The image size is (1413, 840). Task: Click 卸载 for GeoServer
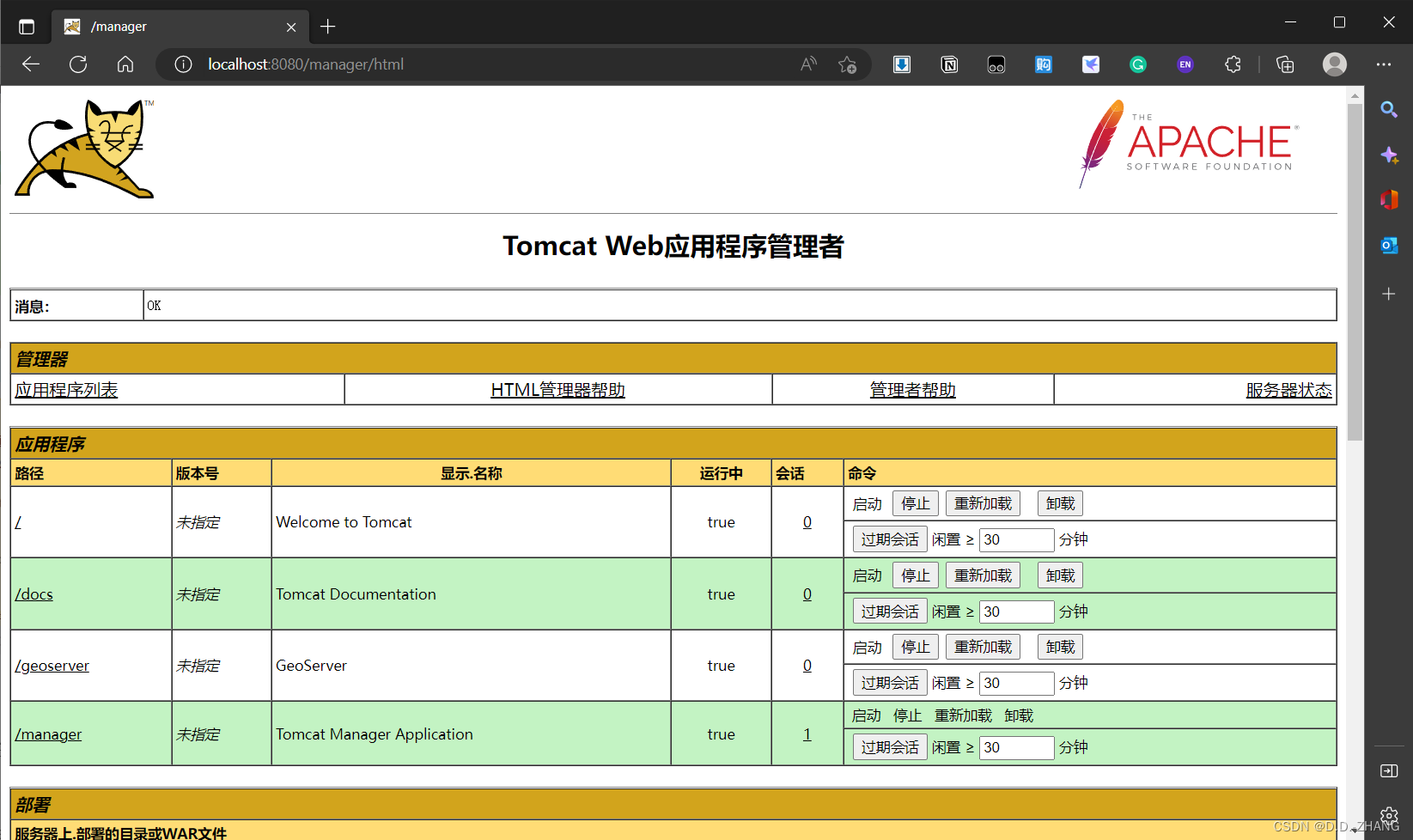[x=1061, y=647]
